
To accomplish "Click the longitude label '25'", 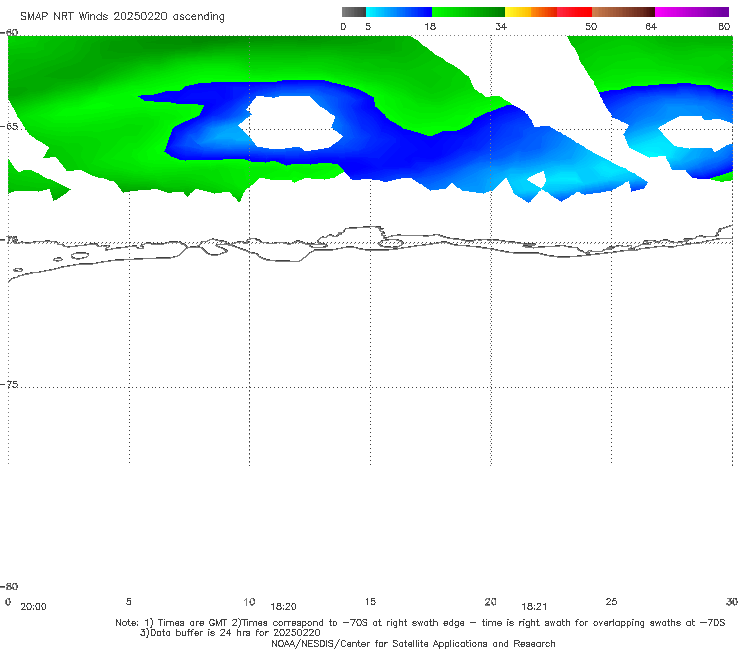I will tap(611, 601).
